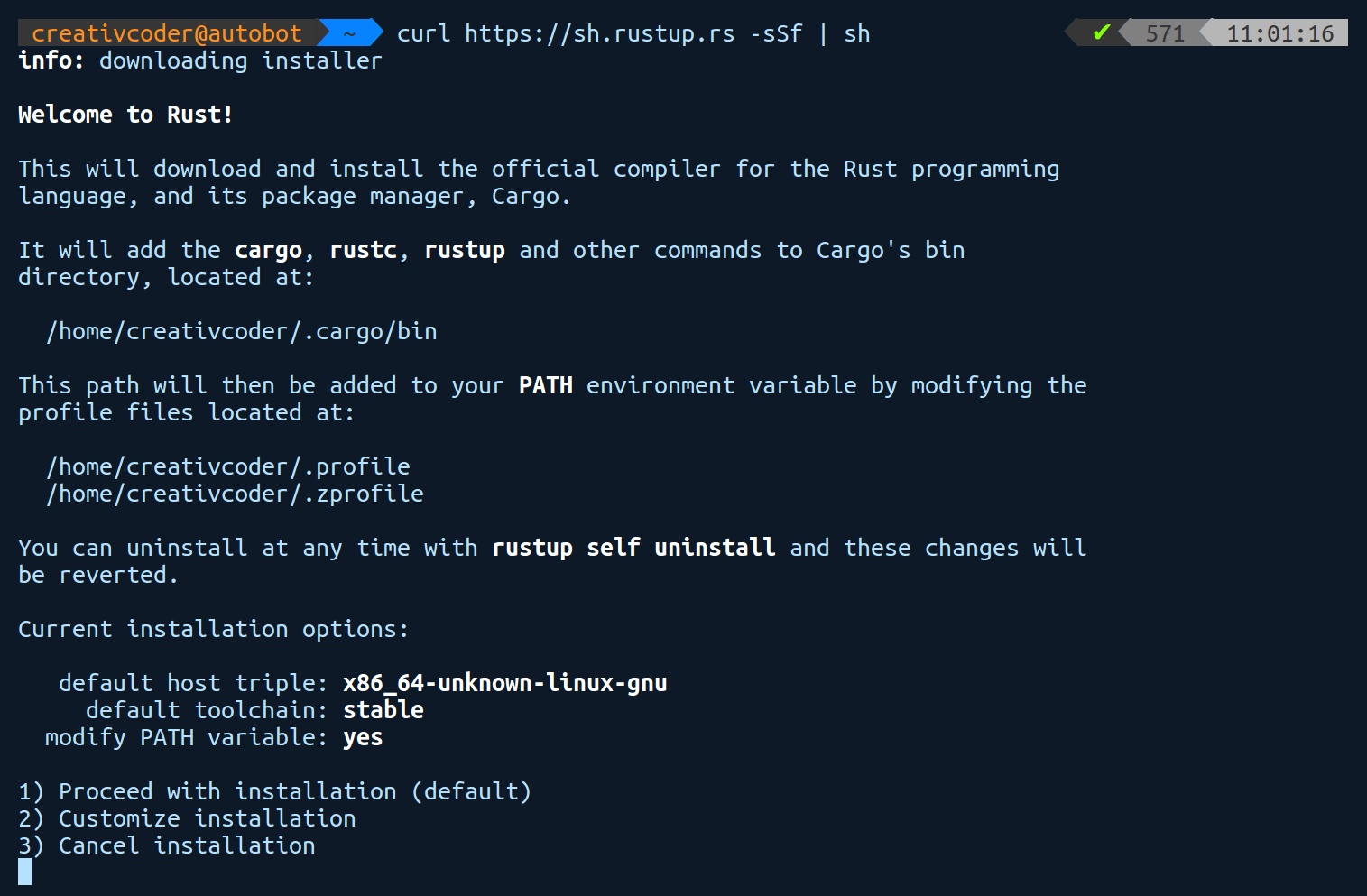Viewport: 1367px width, 896px height.
Task: Click the x86_64-unknown-linux-gnu host triple value
Action: [x=505, y=683]
